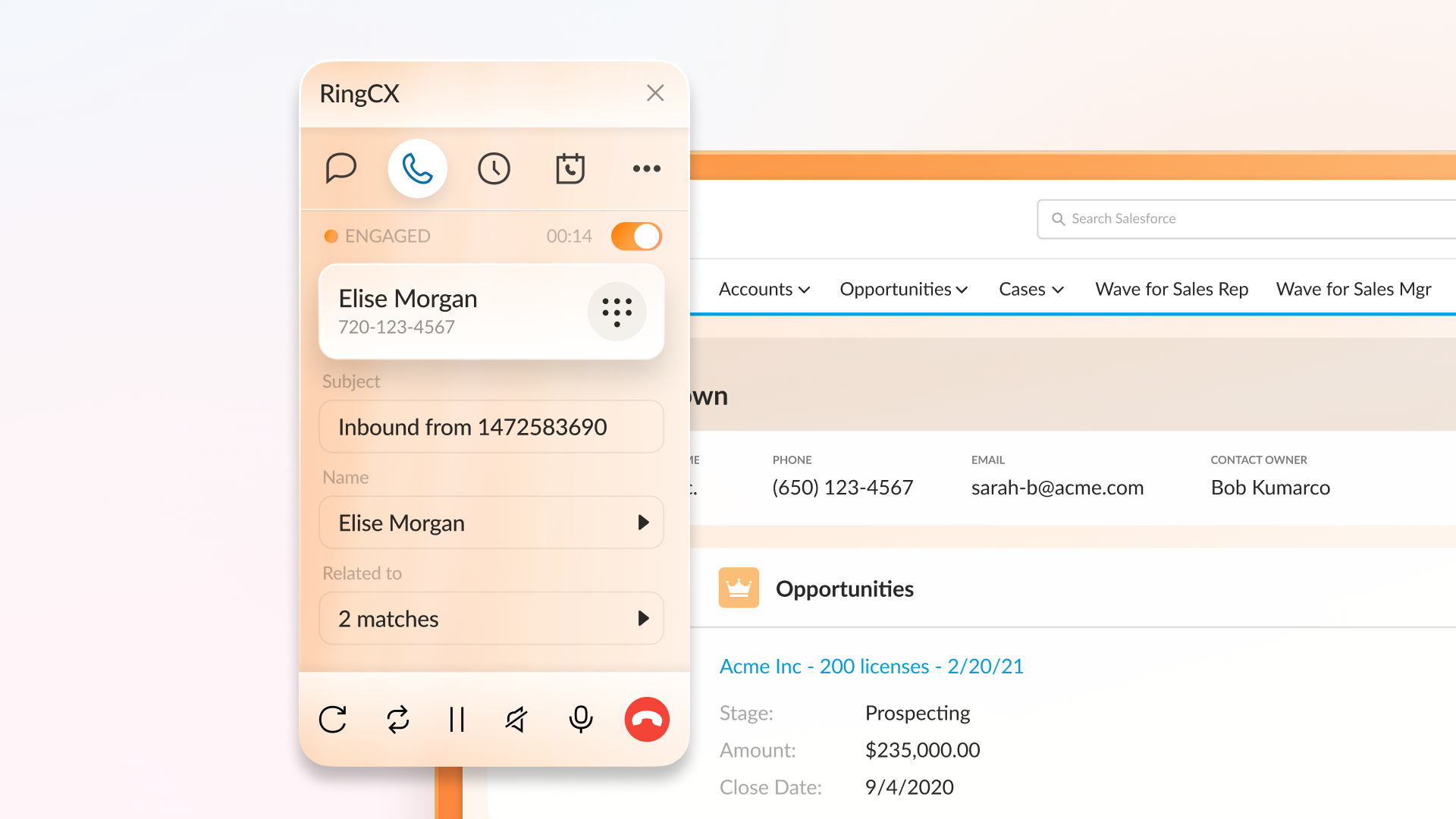This screenshot has width=1456, height=819.
Task: Hang up with the red end call button
Action: 647,719
